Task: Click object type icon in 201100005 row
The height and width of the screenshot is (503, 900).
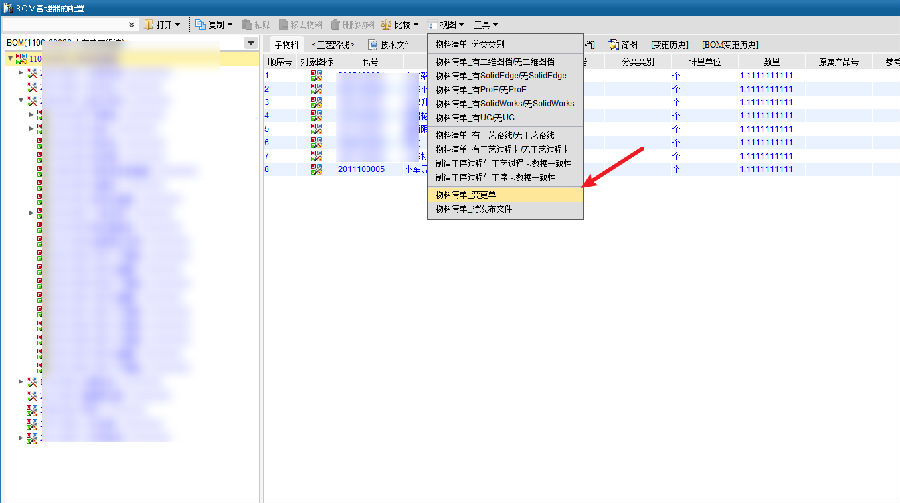Action: [x=316, y=169]
